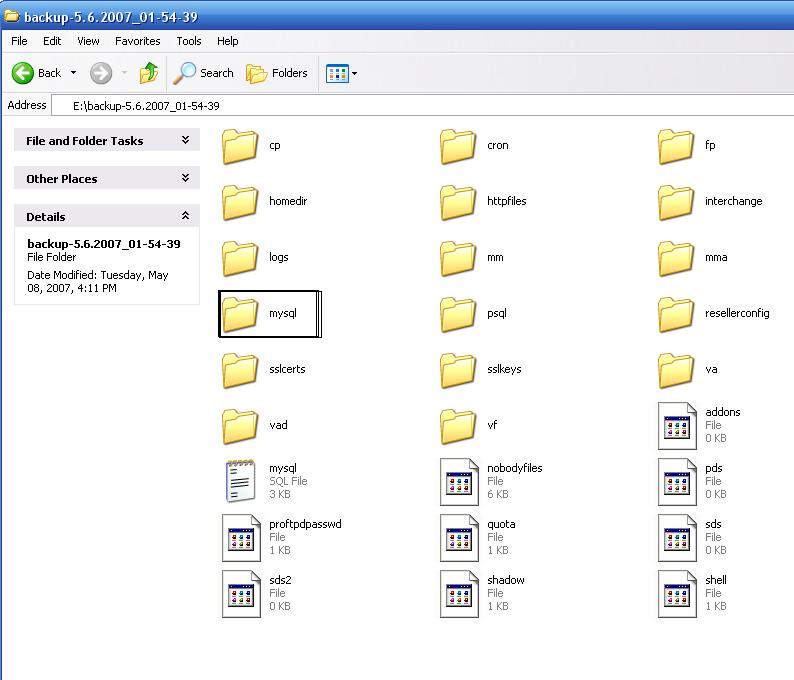This screenshot has width=794, height=680.
Task: Open the File menu
Action: (x=19, y=41)
